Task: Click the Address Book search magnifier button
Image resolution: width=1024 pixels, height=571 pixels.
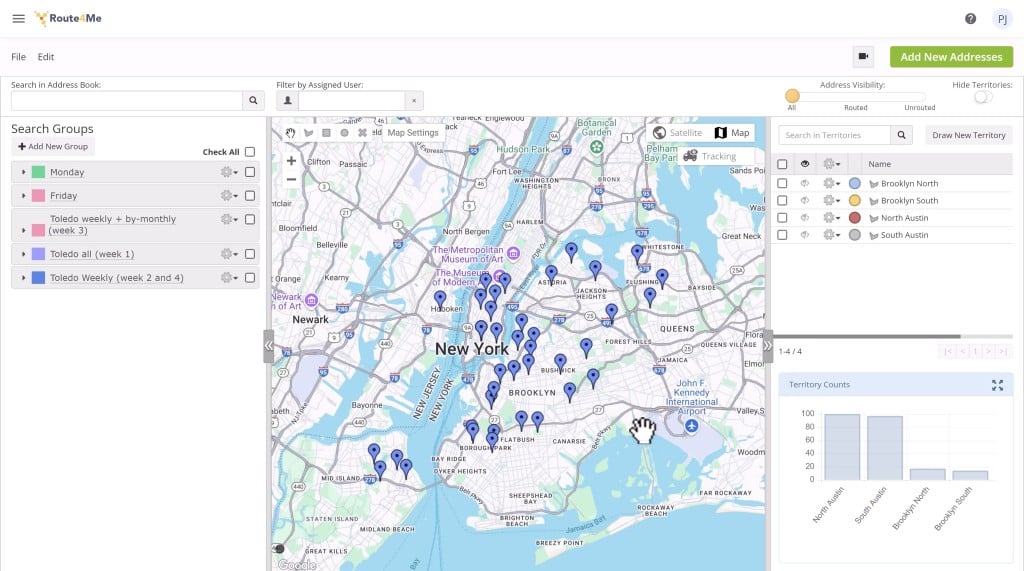Action: pos(253,101)
